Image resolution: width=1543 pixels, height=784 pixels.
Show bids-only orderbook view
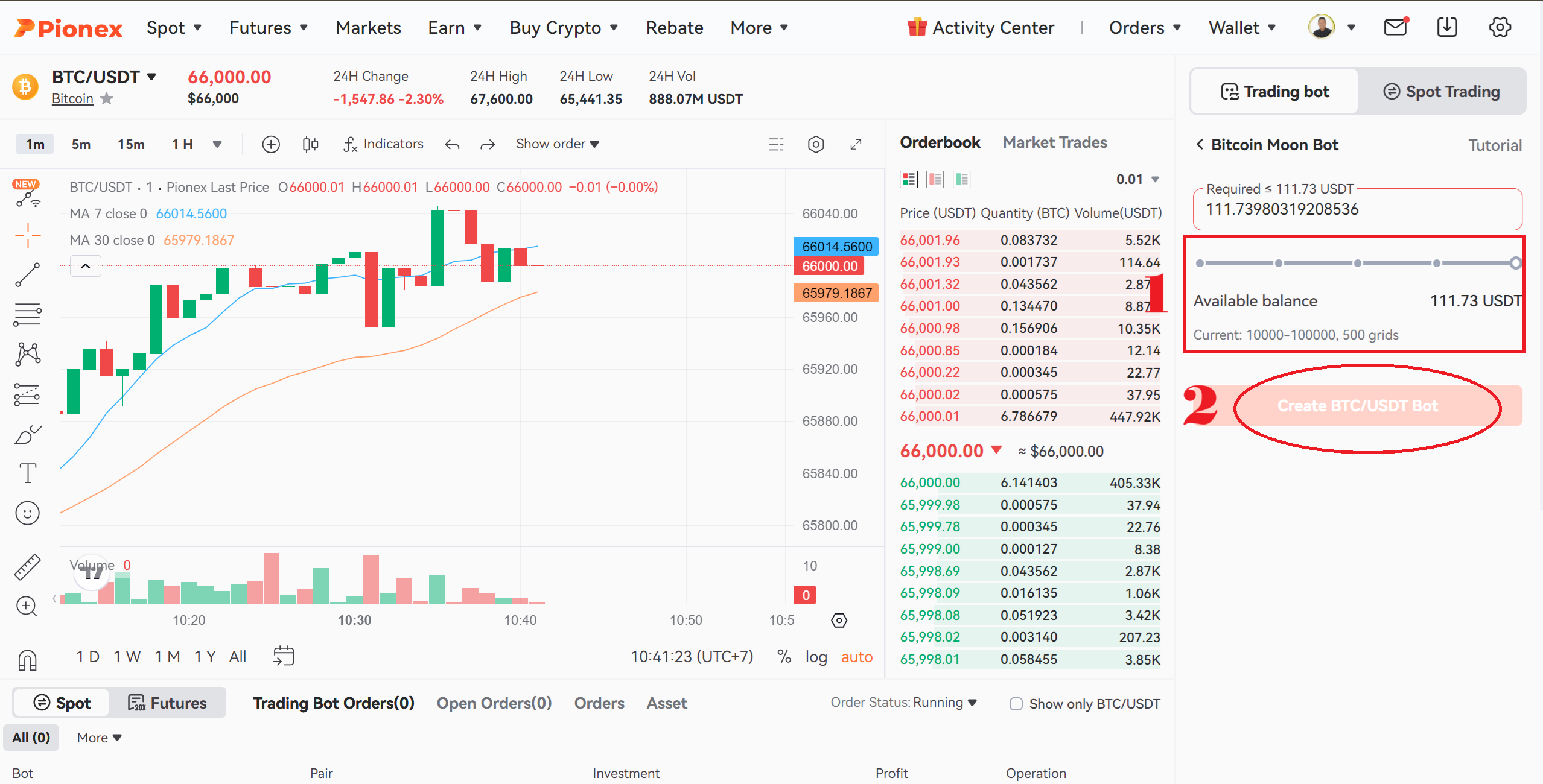click(961, 179)
